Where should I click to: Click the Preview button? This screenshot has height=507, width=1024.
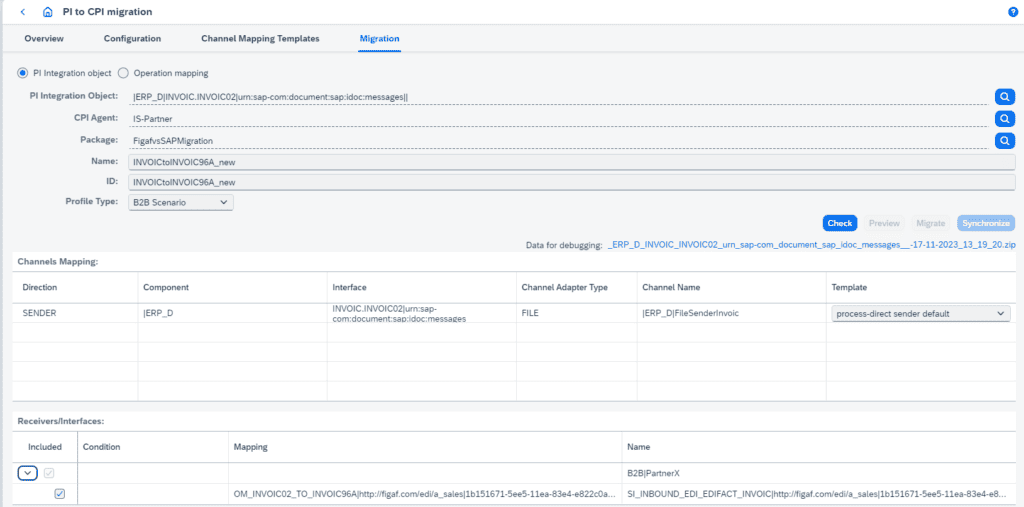point(884,223)
